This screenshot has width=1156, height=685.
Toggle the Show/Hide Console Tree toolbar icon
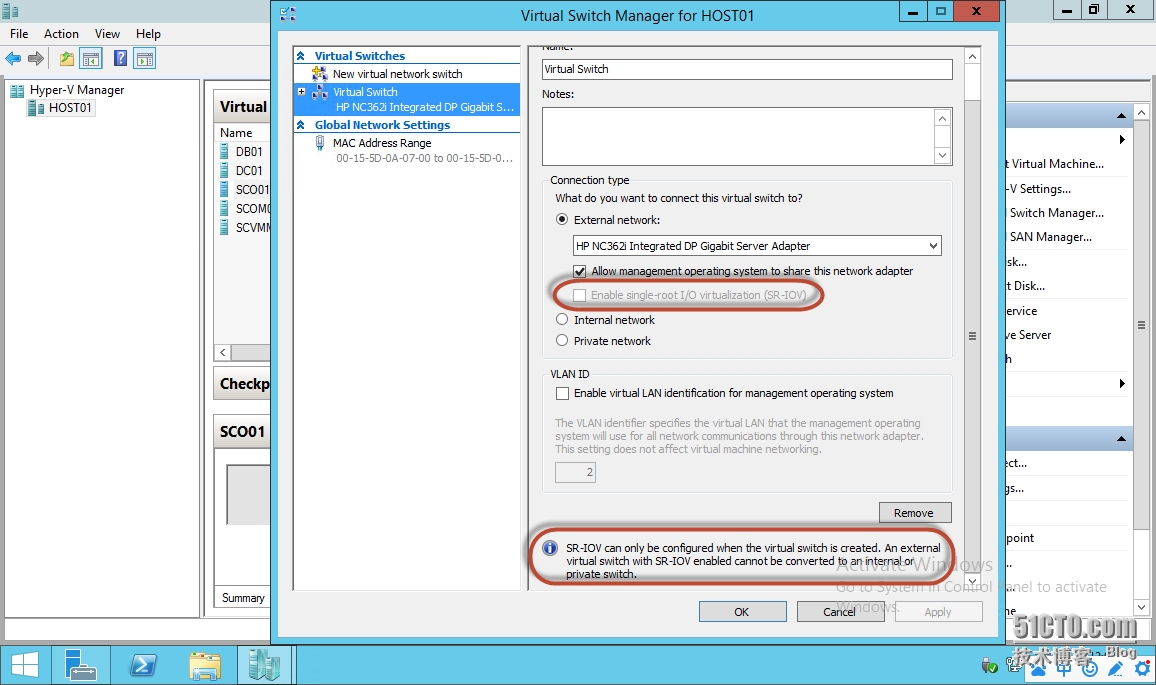click(x=91, y=59)
